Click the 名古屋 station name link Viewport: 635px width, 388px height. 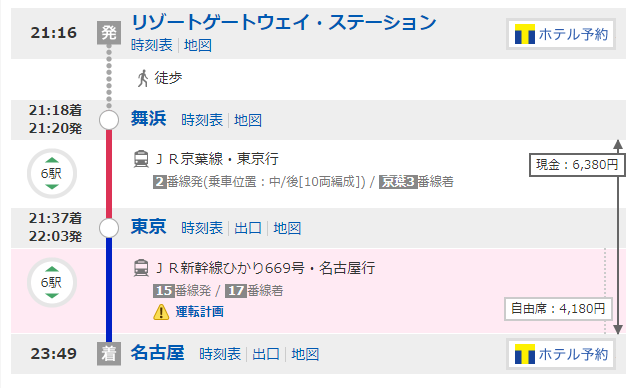click(x=158, y=353)
